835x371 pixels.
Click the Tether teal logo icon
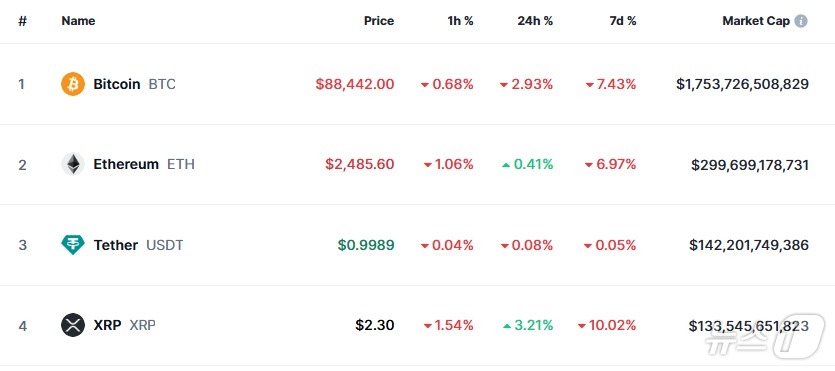[73, 245]
